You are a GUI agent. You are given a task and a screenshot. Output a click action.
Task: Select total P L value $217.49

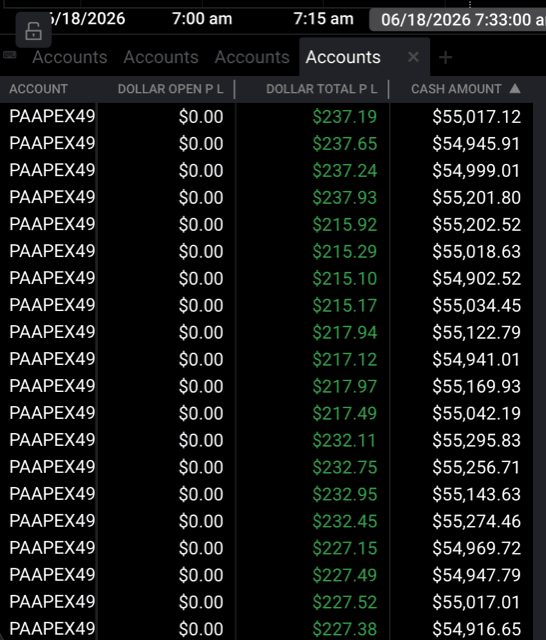tap(345, 413)
